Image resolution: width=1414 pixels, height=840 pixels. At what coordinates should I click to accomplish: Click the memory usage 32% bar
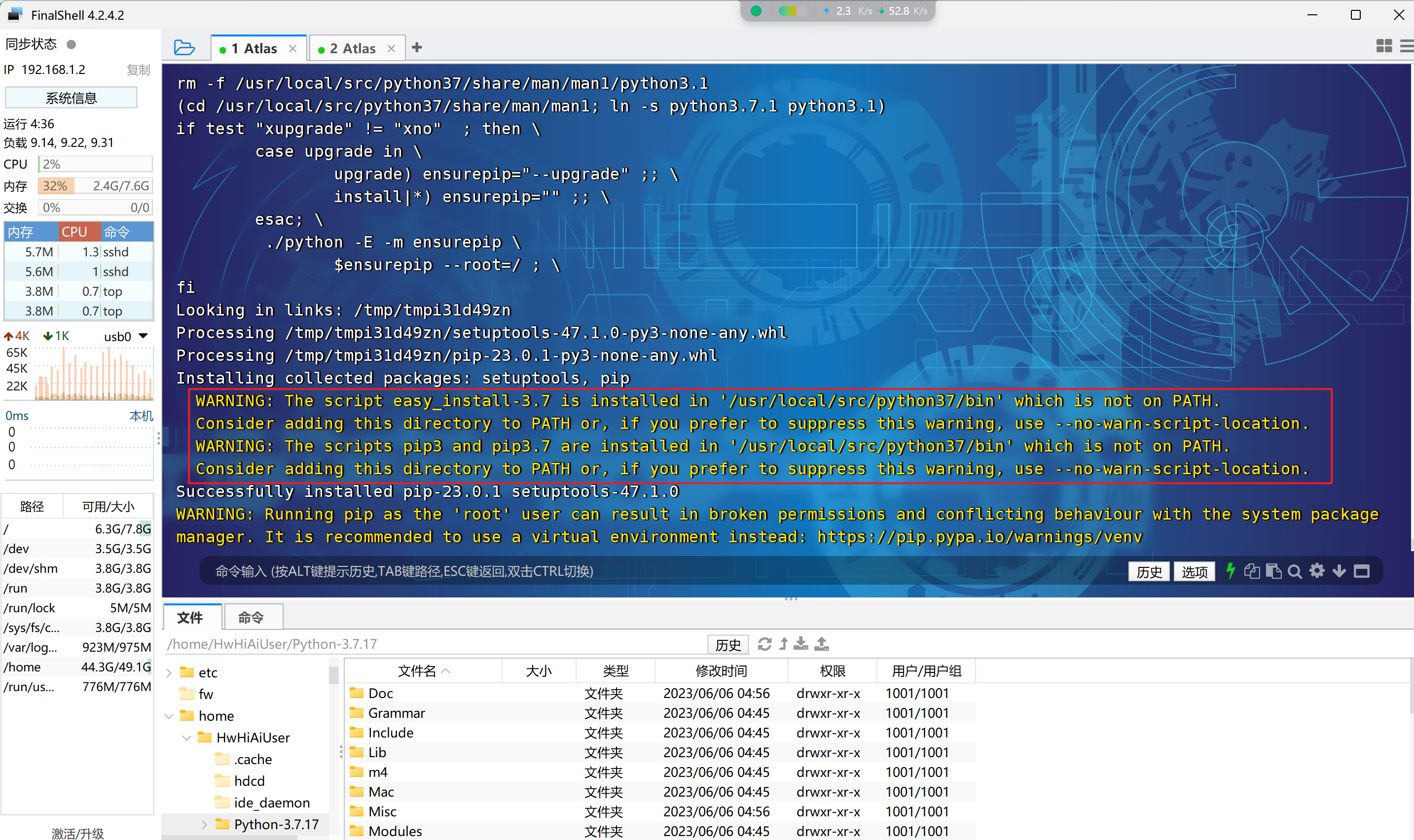coord(95,186)
